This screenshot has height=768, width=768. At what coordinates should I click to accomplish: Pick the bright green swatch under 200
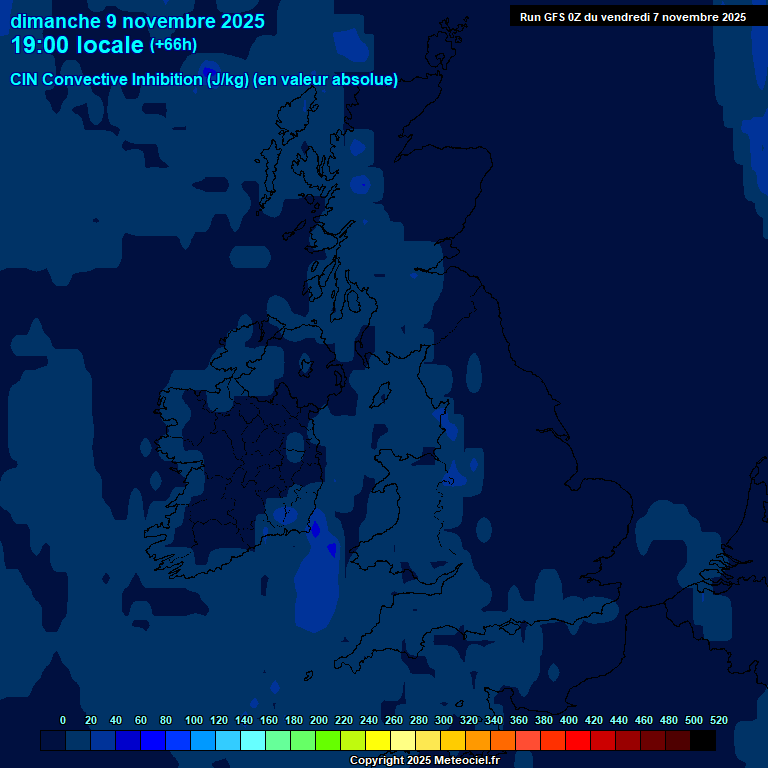[x=328, y=741]
